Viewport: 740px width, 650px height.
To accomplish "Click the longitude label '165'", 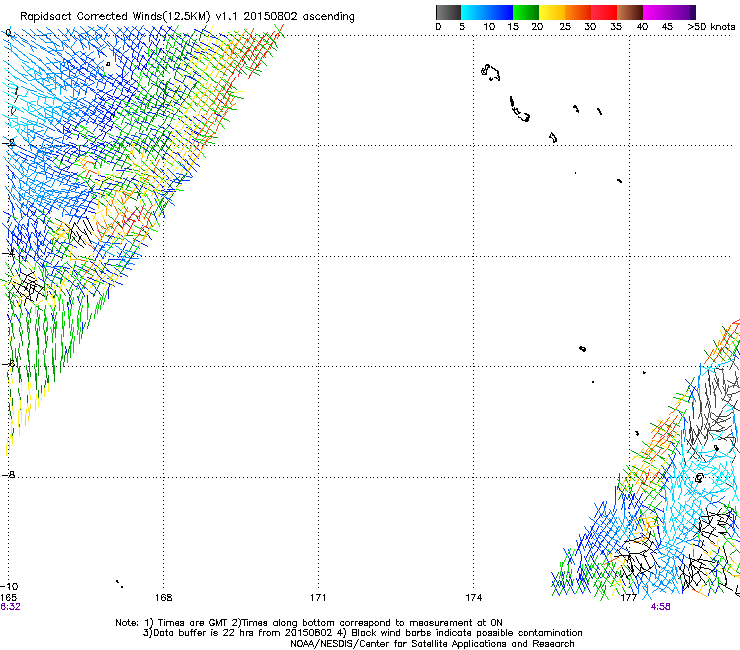I will click(x=8, y=598).
